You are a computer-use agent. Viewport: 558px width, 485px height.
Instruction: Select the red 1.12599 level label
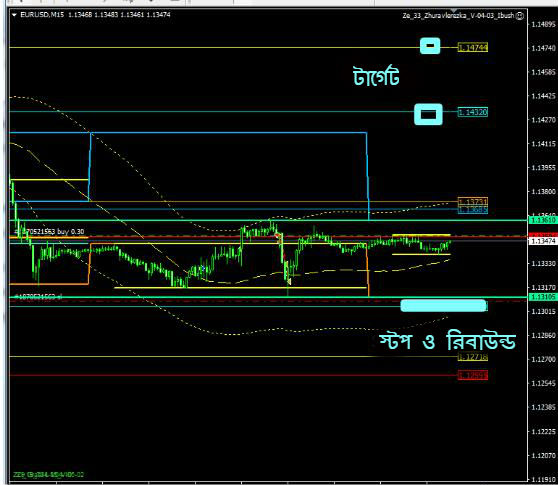473,375
